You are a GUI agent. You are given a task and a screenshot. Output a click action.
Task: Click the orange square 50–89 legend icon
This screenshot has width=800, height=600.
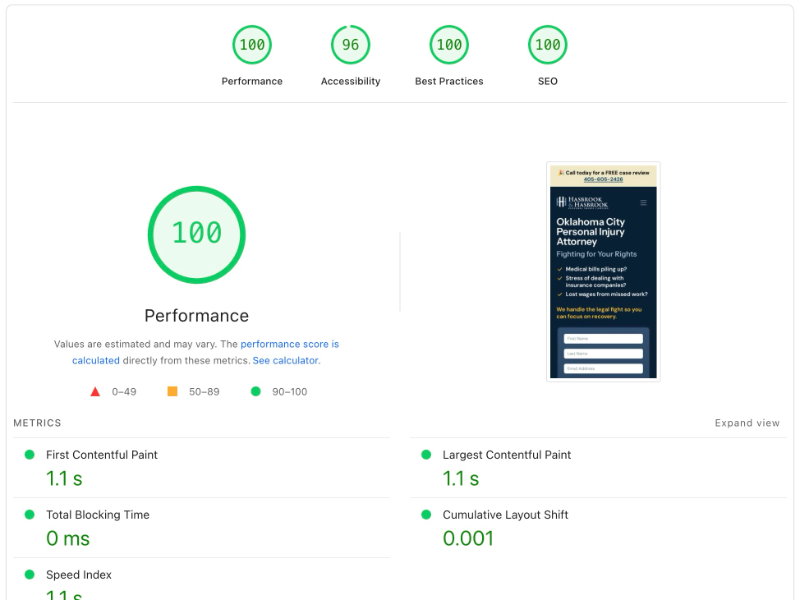point(172,391)
